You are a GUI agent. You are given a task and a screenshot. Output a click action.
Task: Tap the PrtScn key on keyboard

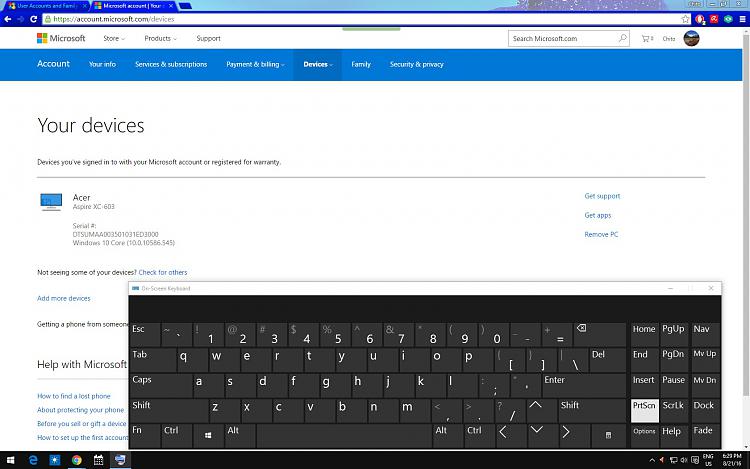[644, 410]
